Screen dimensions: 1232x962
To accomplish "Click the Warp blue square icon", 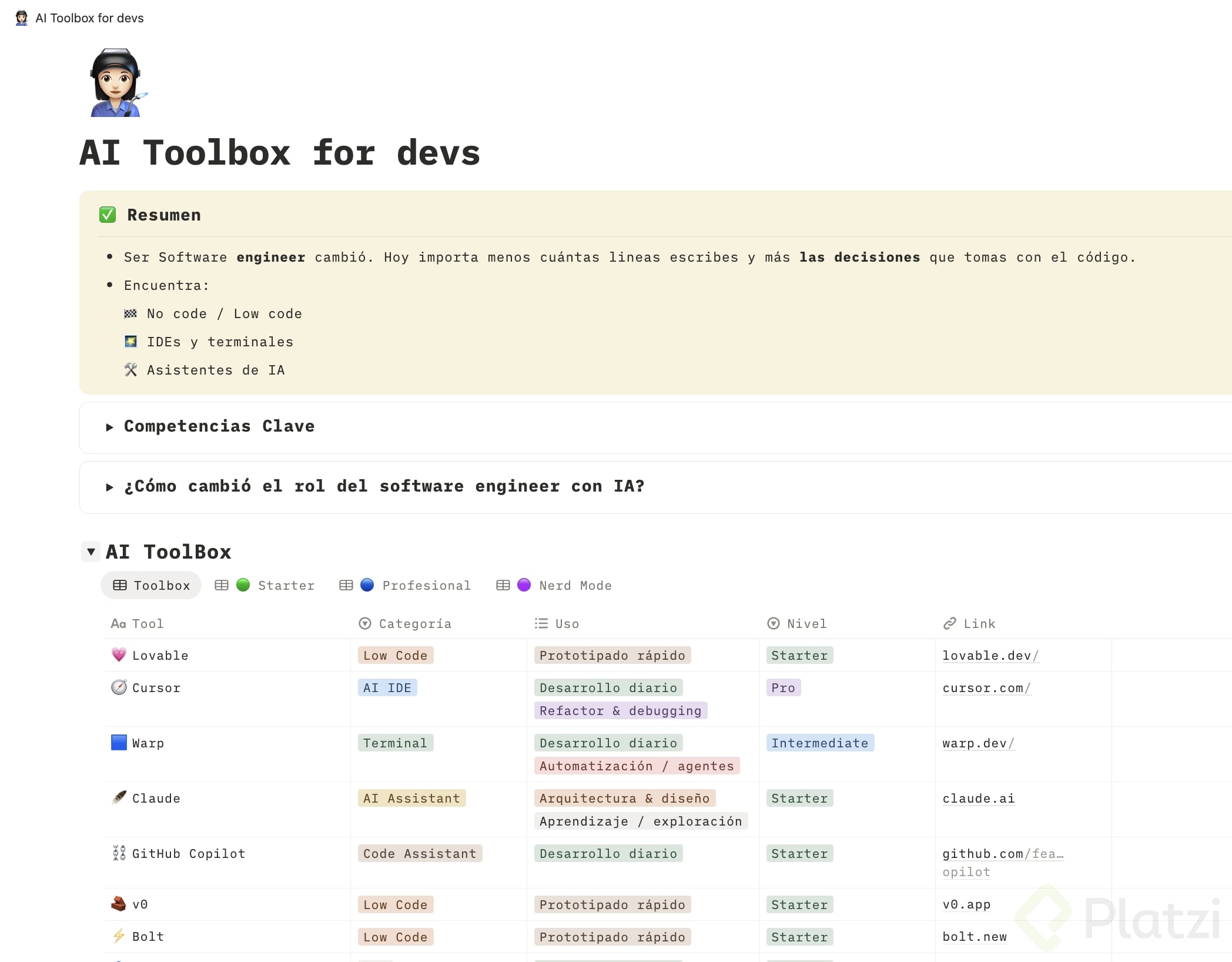I will coord(119,743).
